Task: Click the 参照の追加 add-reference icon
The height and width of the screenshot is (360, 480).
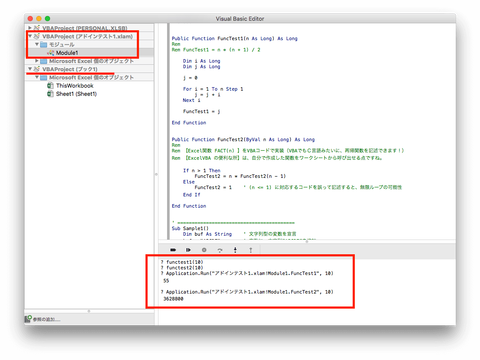Action: click(x=29, y=319)
